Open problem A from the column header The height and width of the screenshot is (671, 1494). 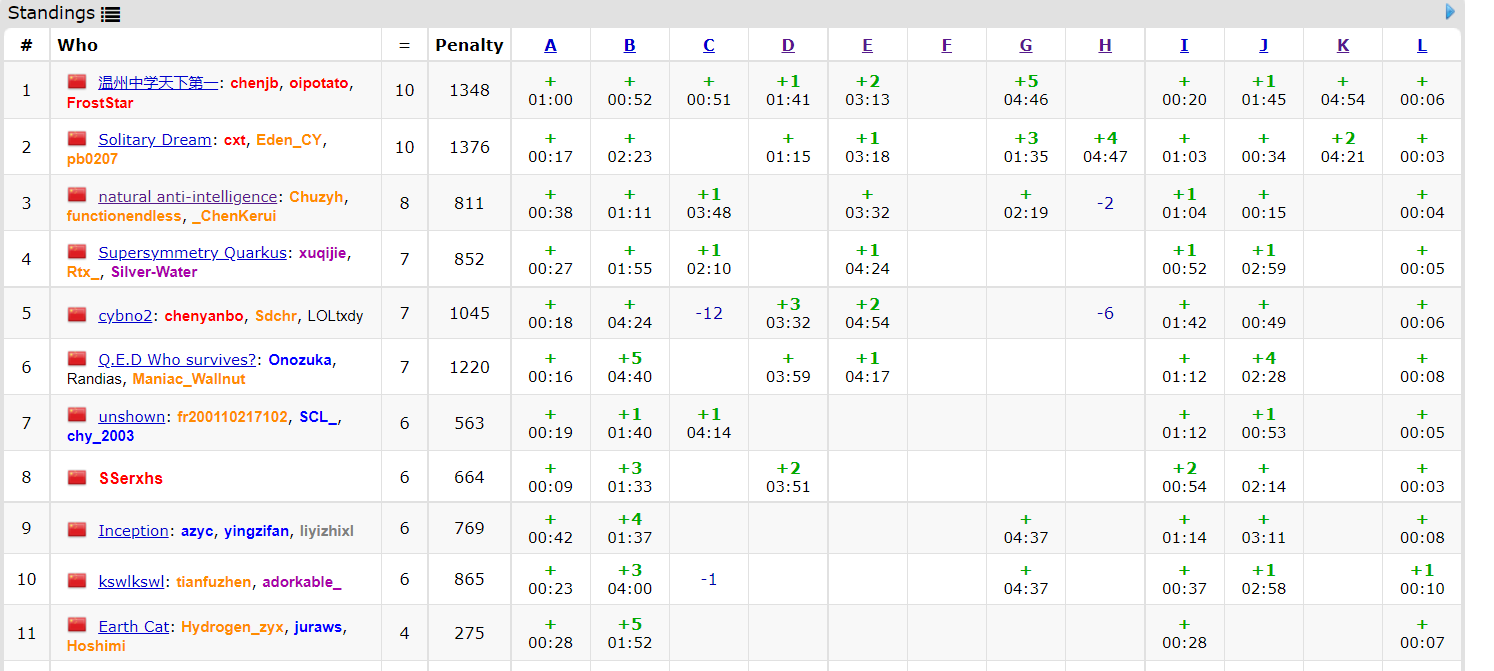tap(550, 45)
